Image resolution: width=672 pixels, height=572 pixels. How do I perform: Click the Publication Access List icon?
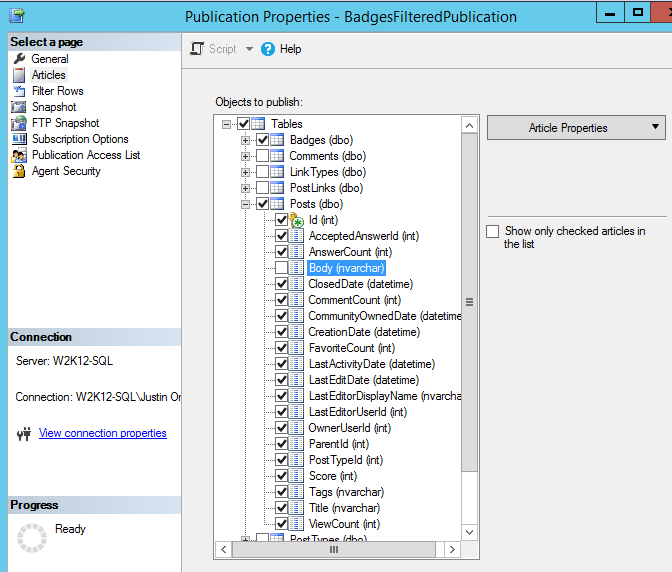[19, 155]
